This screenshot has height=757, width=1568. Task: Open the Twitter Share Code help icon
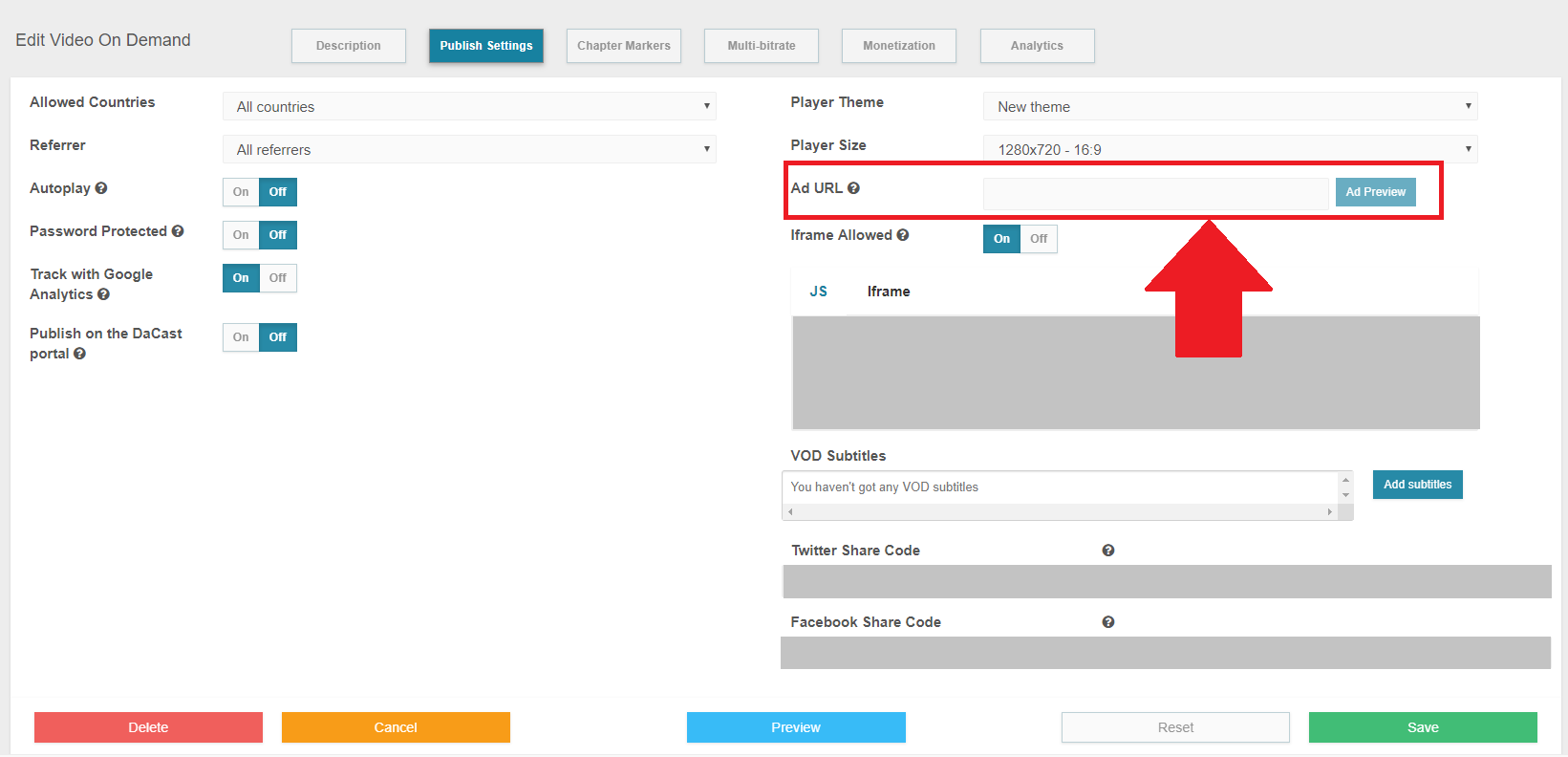tap(1108, 551)
